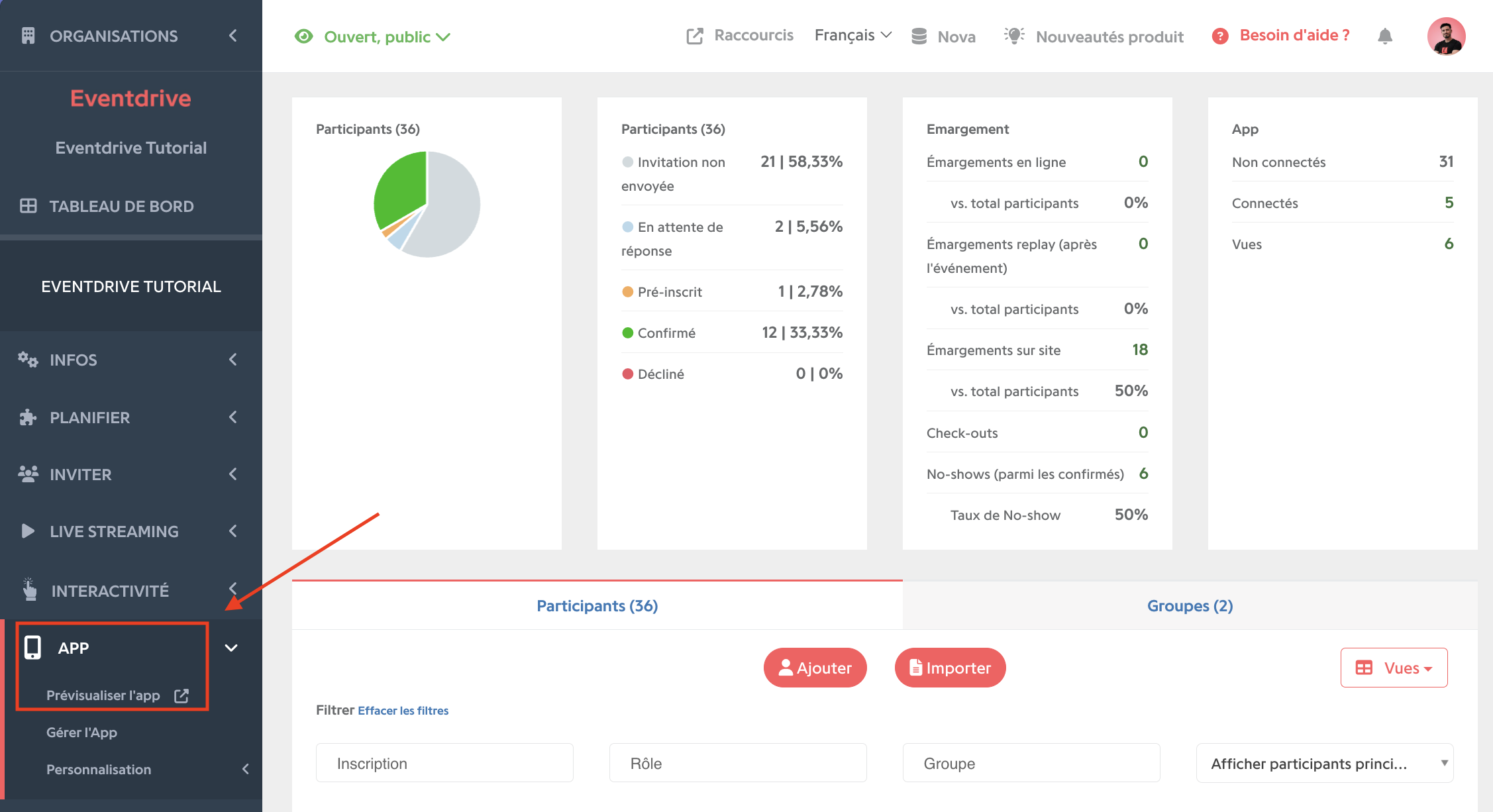Expand the INFOS sidebar section
The height and width of the screenshot is (812, 1493).
pos(131,360)
